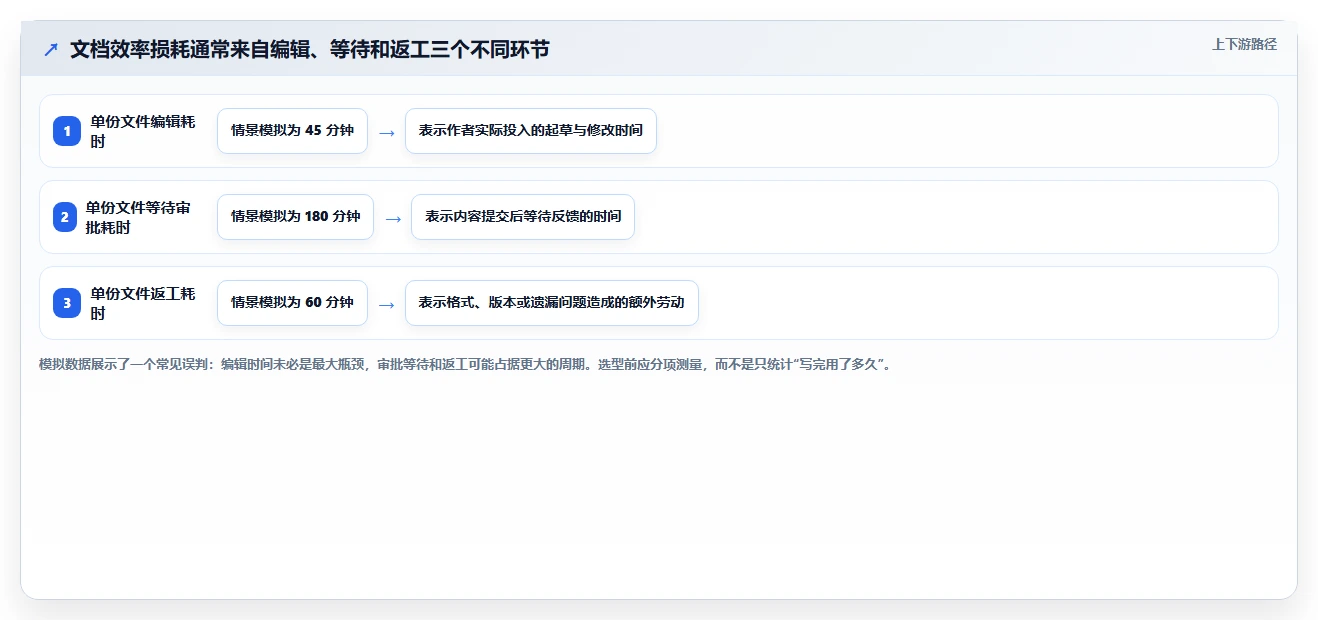Viewport: 1318px width, 620px height.
Task: Click the heading 文档效率损耗通常来自编辑、等待和返工三个不同环节
Action: tap(309, 49)
